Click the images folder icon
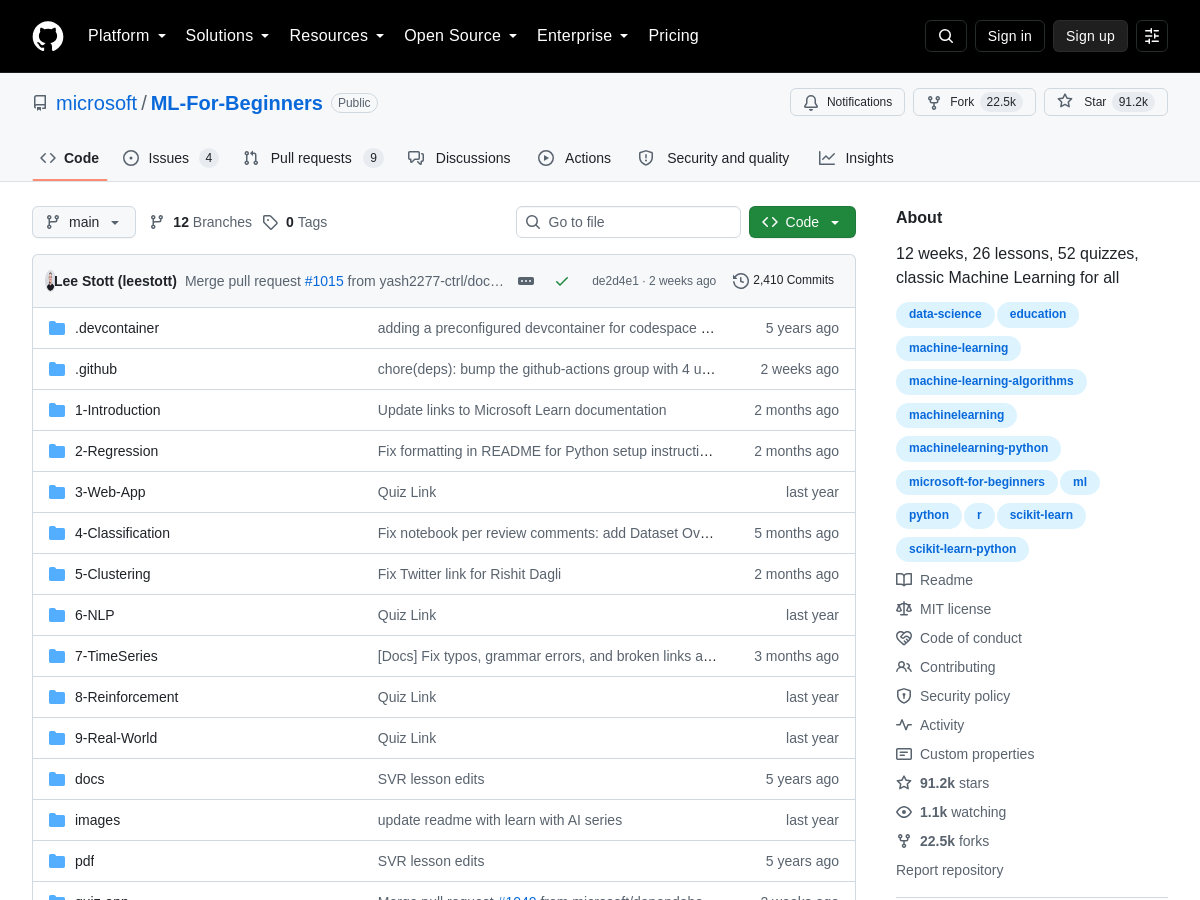This screenshot has height=900, width=1200. click(x=57, y=820)
